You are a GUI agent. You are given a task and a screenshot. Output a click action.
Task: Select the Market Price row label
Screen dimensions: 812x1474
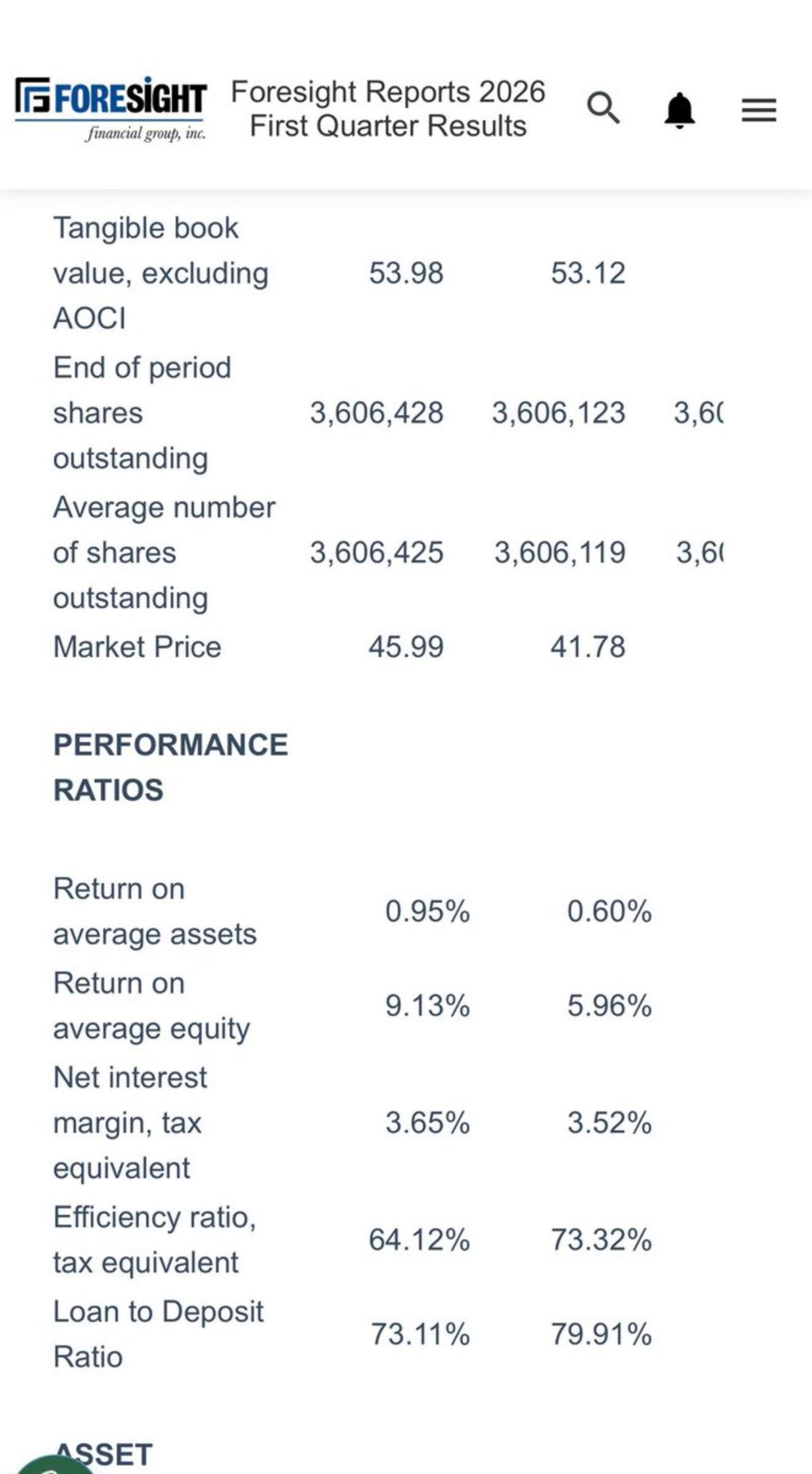[138, 648]
